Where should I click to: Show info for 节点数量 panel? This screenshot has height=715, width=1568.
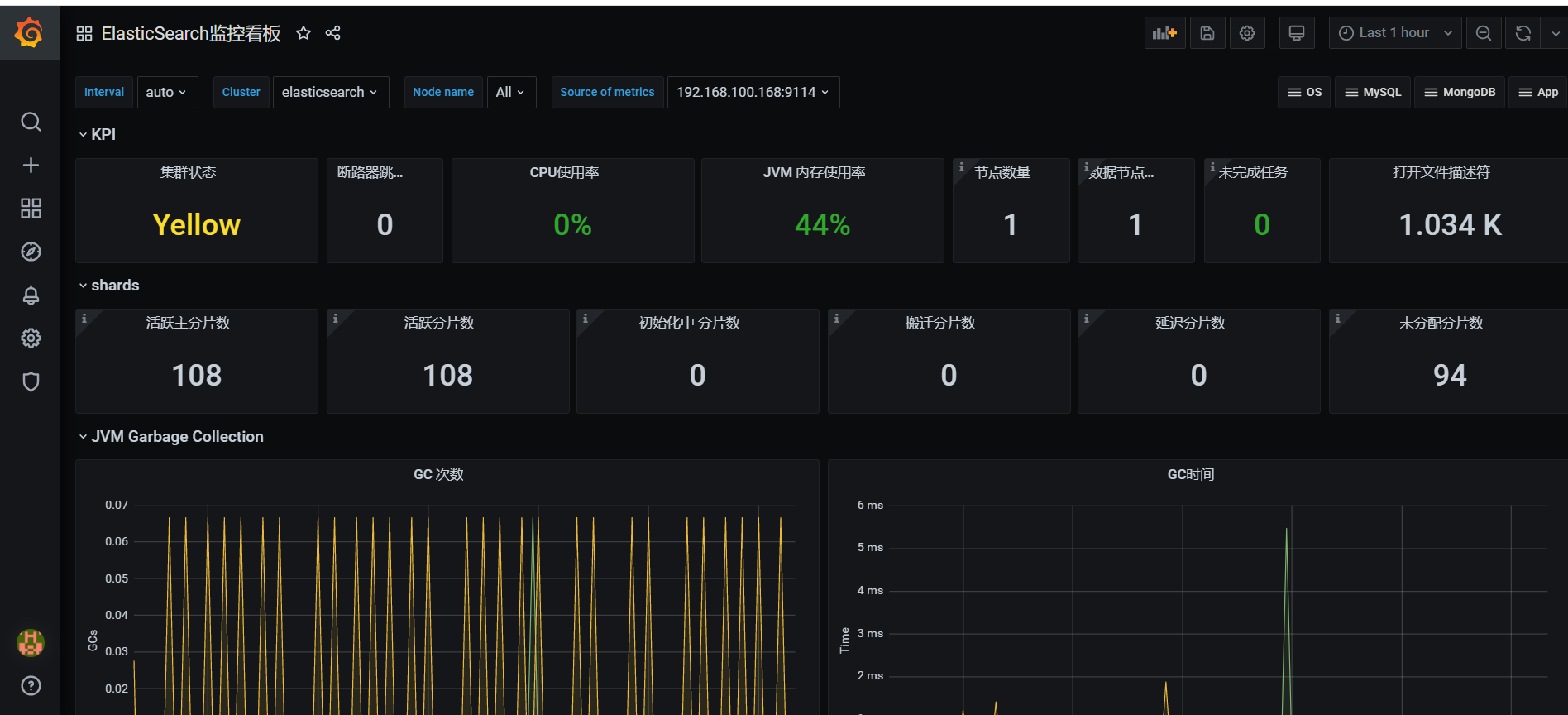961,167
